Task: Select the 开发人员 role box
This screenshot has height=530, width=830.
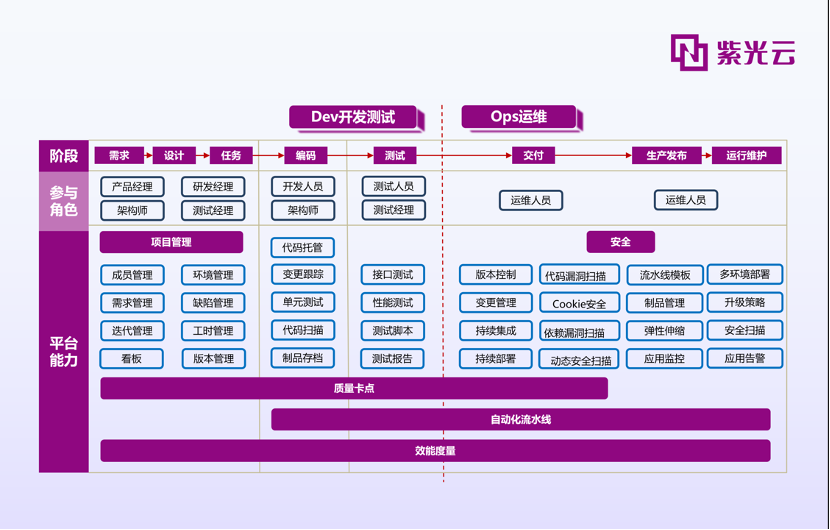Action: click(303, 187)
